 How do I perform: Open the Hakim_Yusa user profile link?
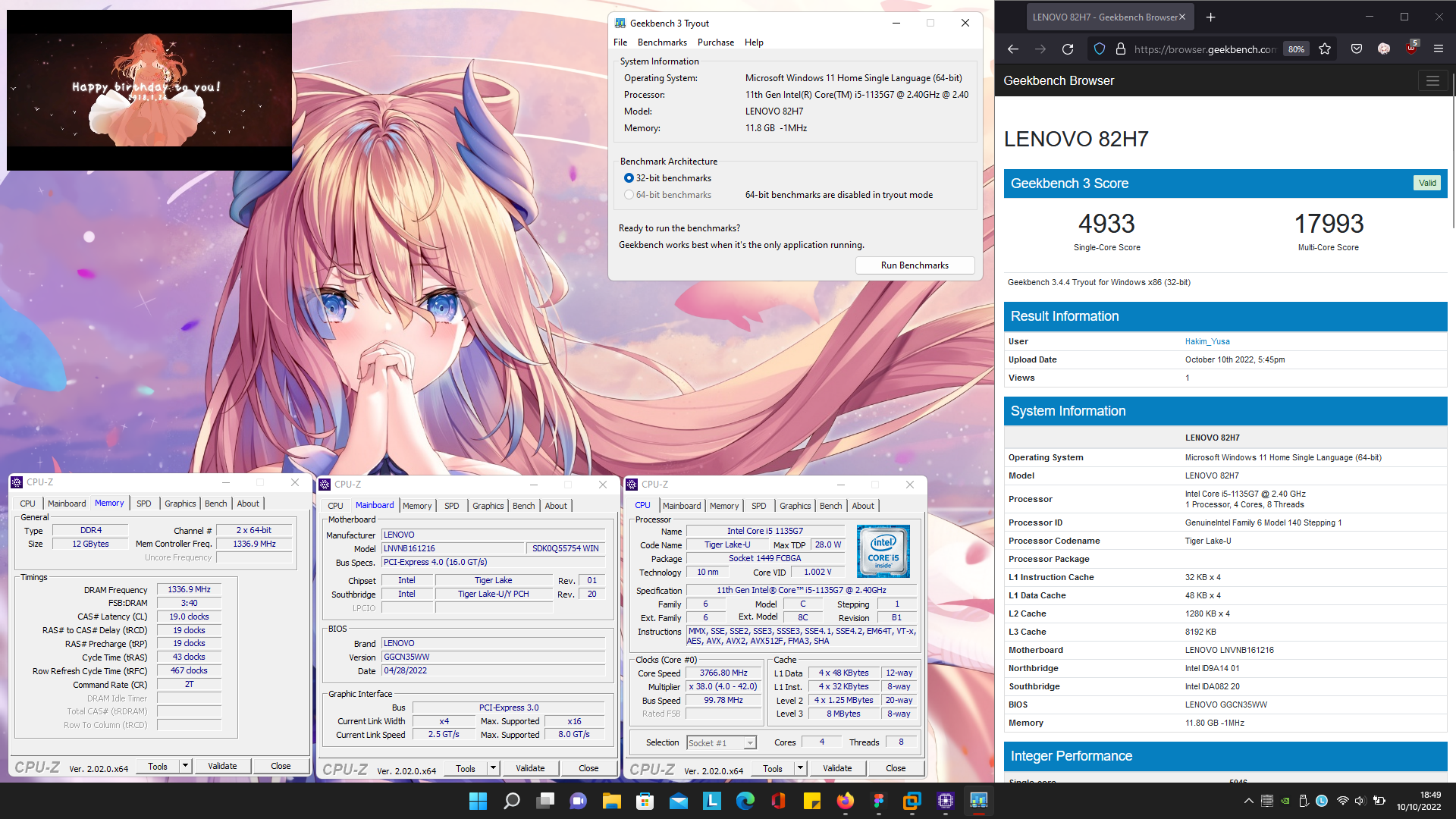tap(1207, 341)
